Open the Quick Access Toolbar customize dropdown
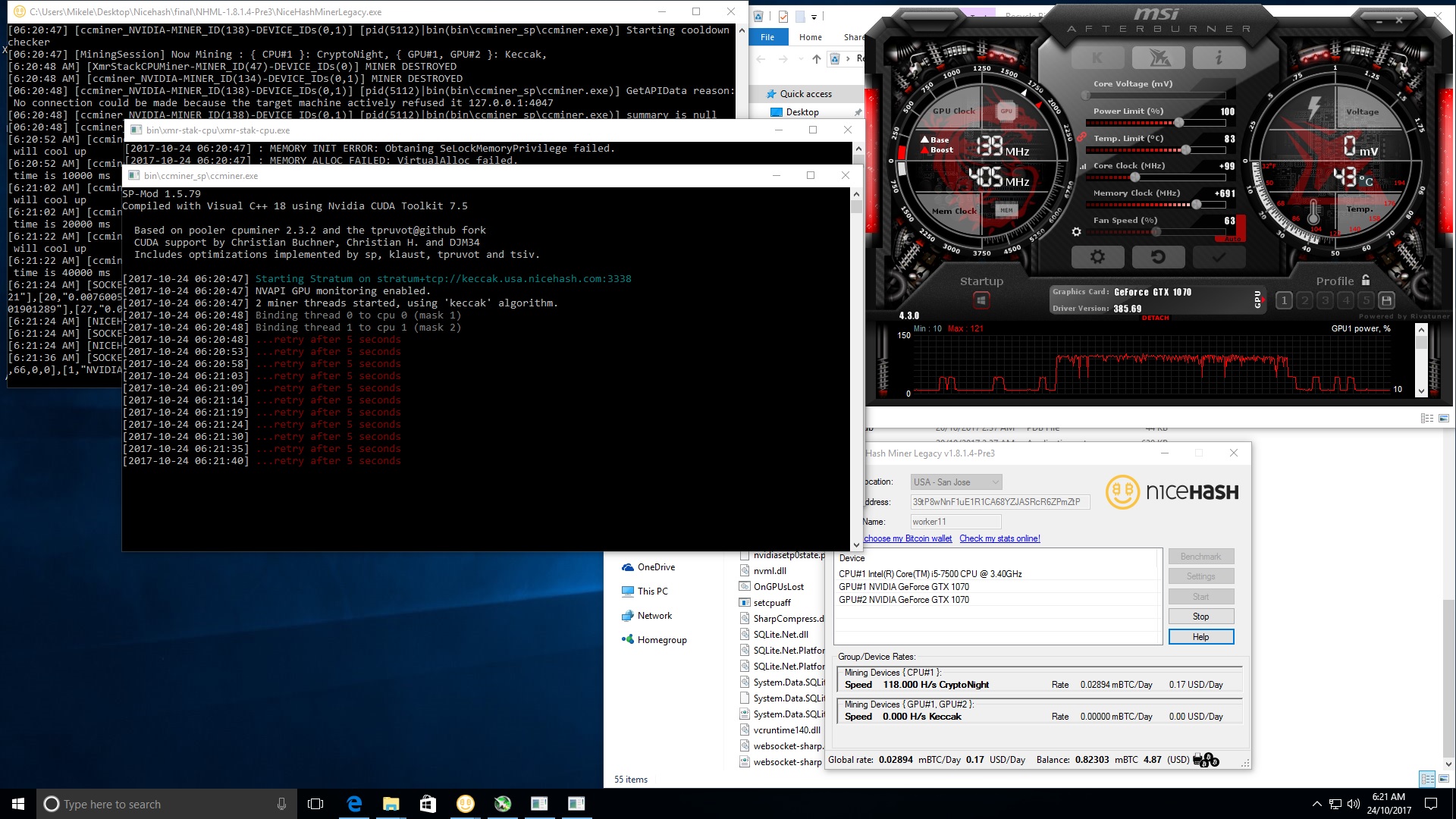This screenshot has width=1456, height=819. pyautogui.click(x=814, y=17)
